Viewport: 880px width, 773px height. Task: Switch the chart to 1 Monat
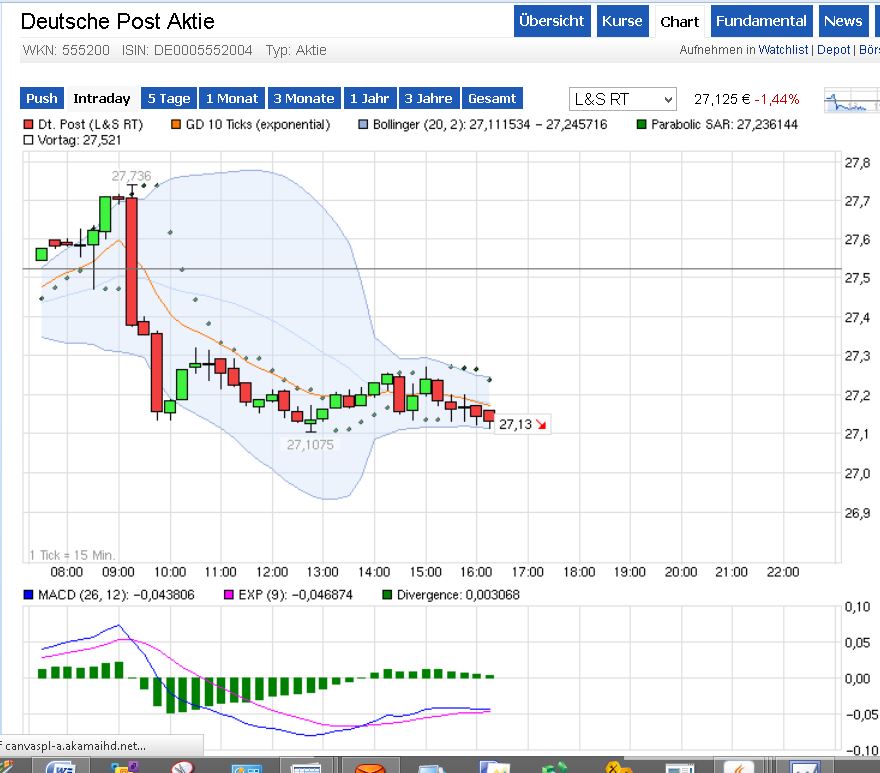pos(231,98)
